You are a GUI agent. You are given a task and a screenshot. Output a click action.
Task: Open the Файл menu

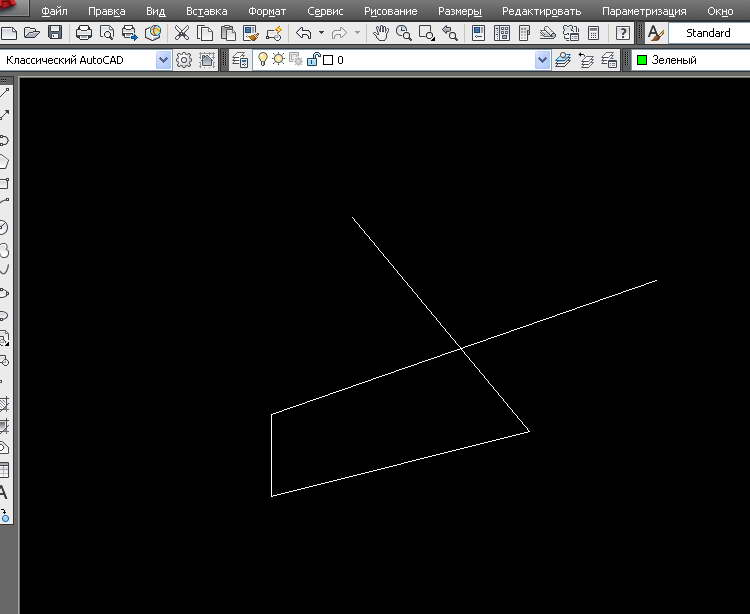pos(54,11)
